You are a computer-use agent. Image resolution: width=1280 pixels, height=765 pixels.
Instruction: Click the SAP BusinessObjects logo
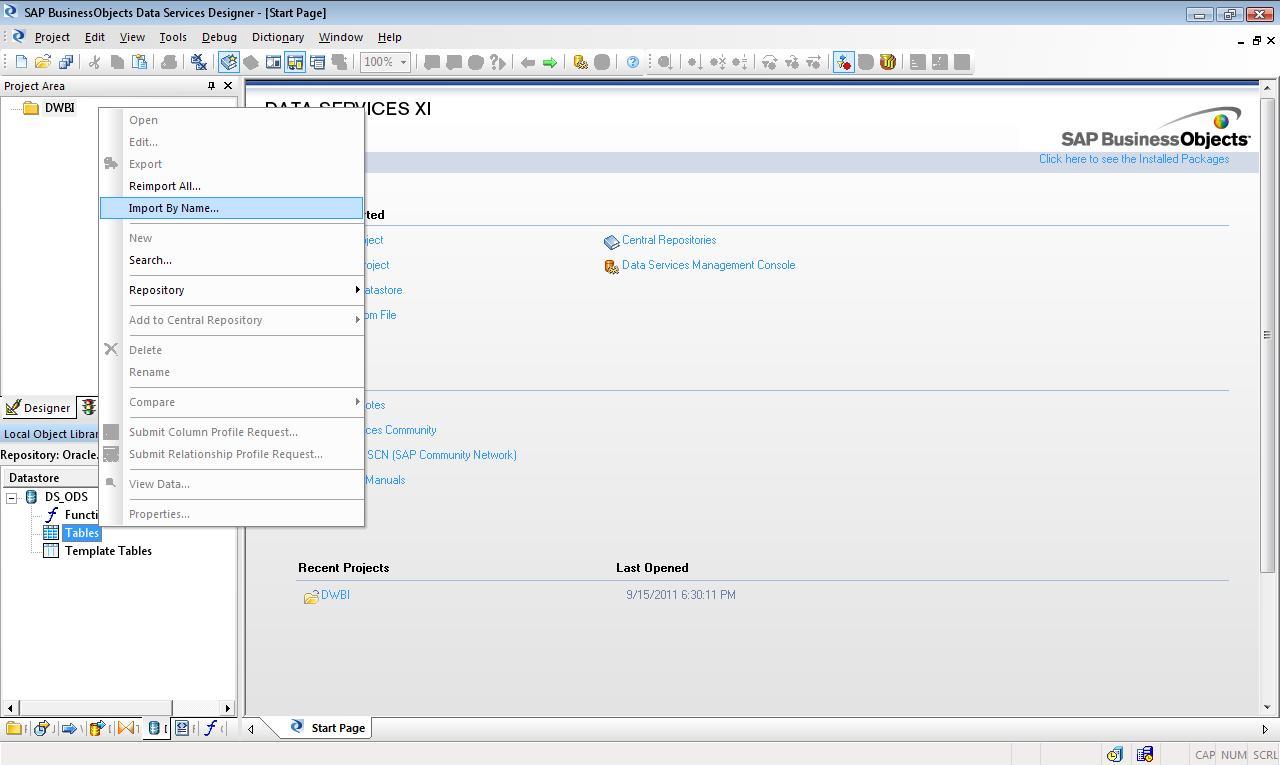pyautogui.click(x=1155, y=128)
